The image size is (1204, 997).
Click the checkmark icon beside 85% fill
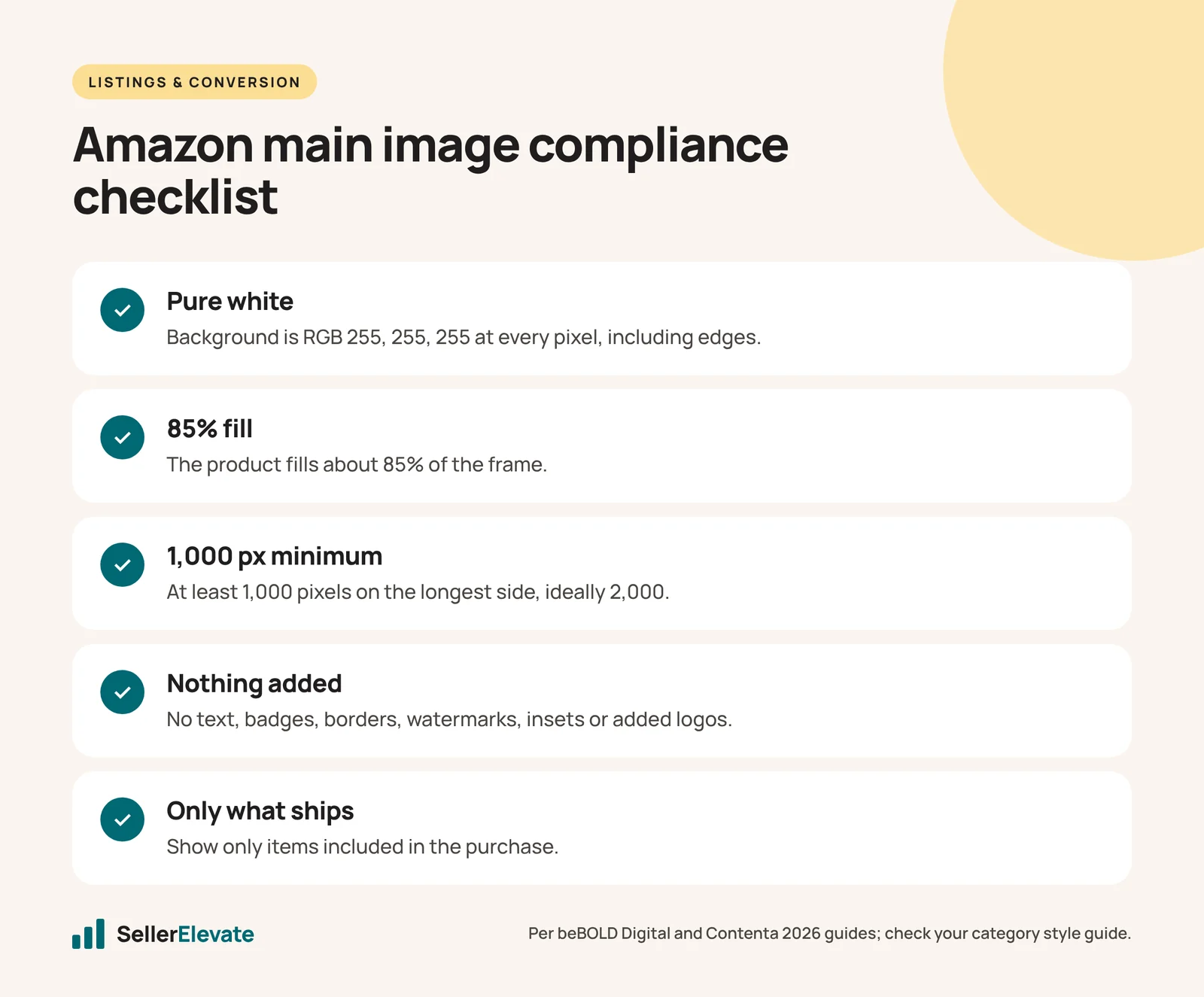point(122,437)
